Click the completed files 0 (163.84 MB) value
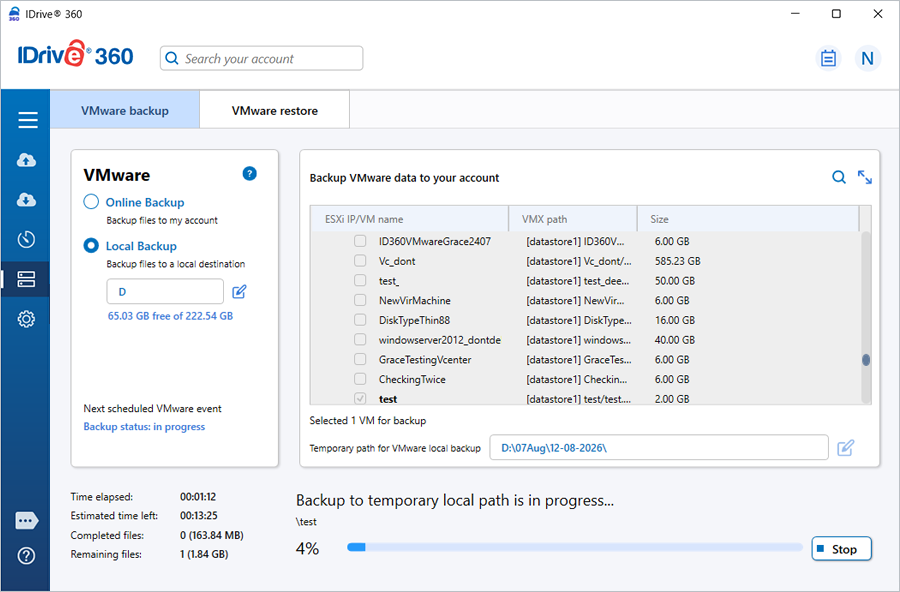The height and width of the screenshot is (592, 900). point(212,535)
